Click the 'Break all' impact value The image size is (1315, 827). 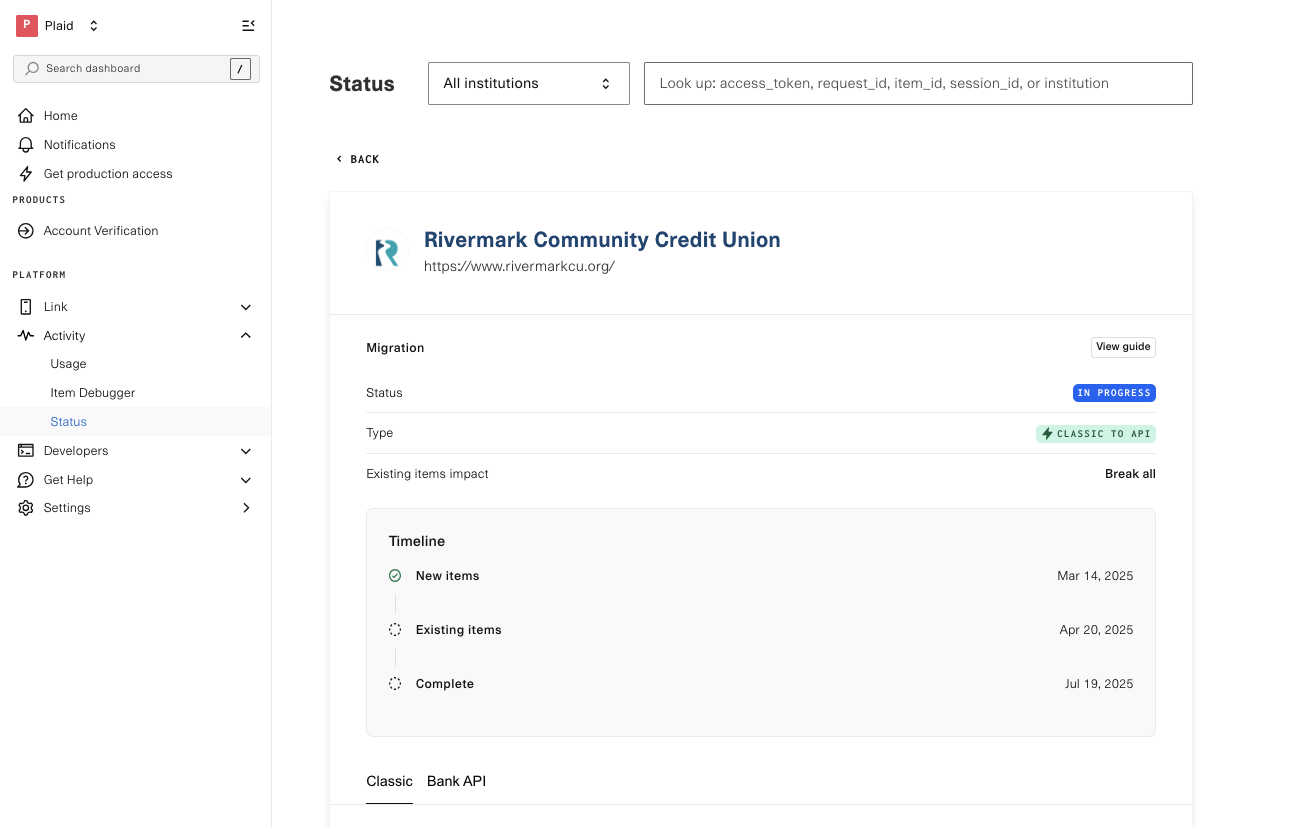[1130, 474]
